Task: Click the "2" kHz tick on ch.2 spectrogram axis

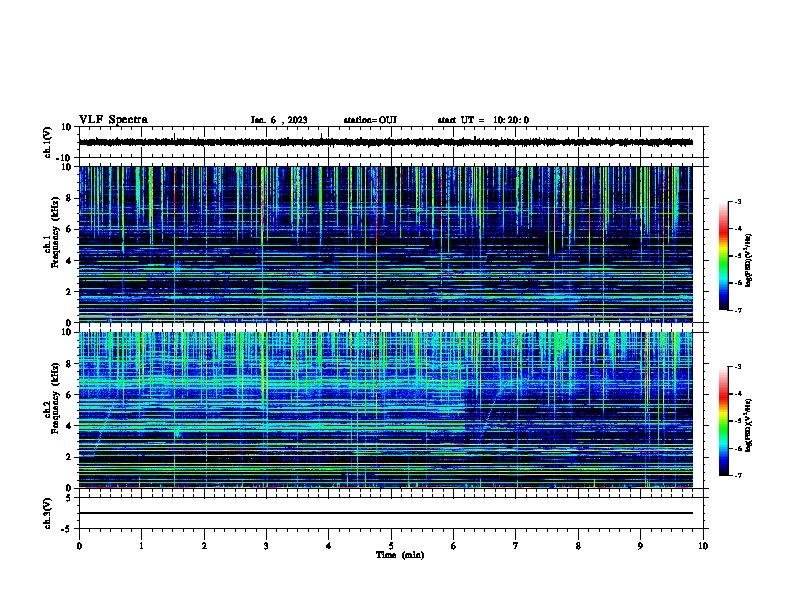Action: point(69,457)
